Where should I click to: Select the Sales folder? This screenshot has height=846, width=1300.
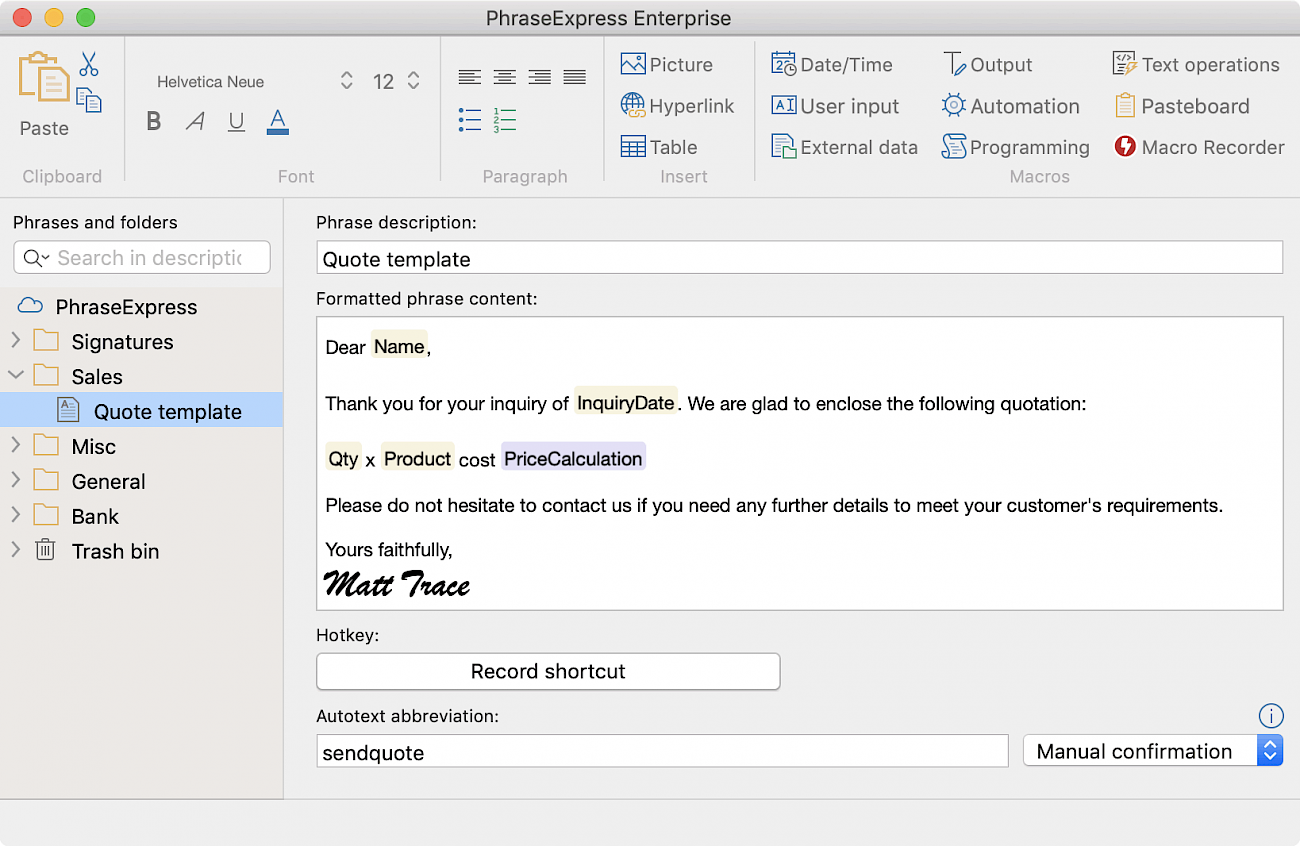pos(78,377)
